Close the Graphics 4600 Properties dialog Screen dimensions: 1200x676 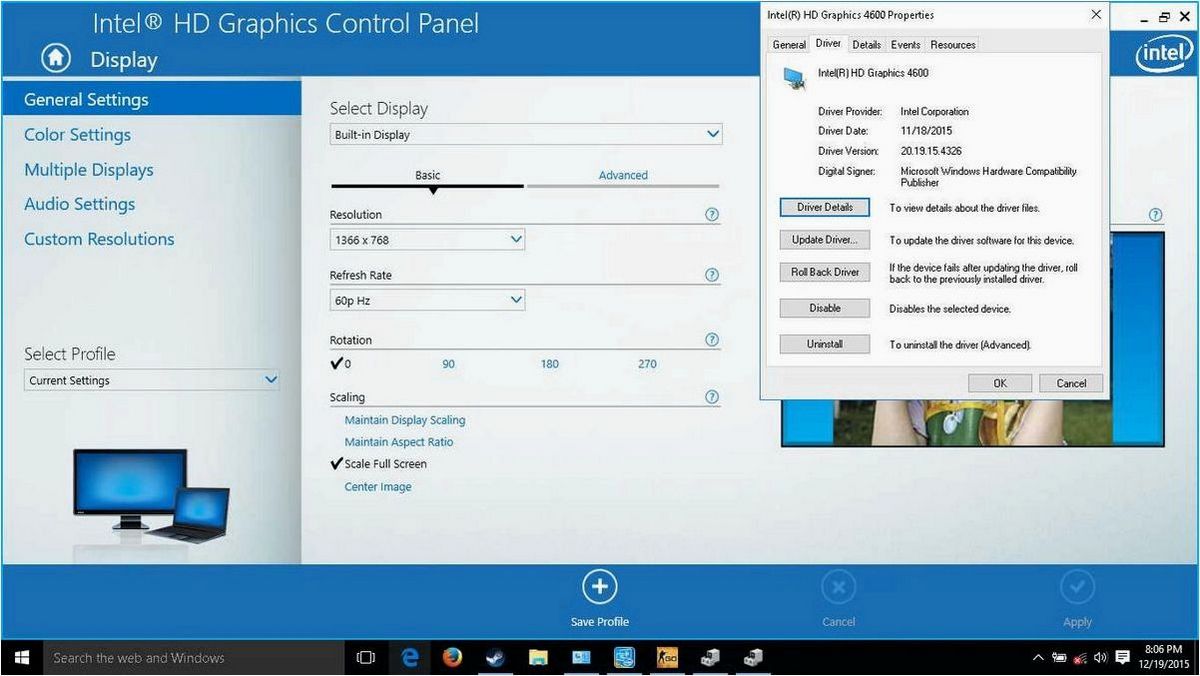(x=1096, y=15)
